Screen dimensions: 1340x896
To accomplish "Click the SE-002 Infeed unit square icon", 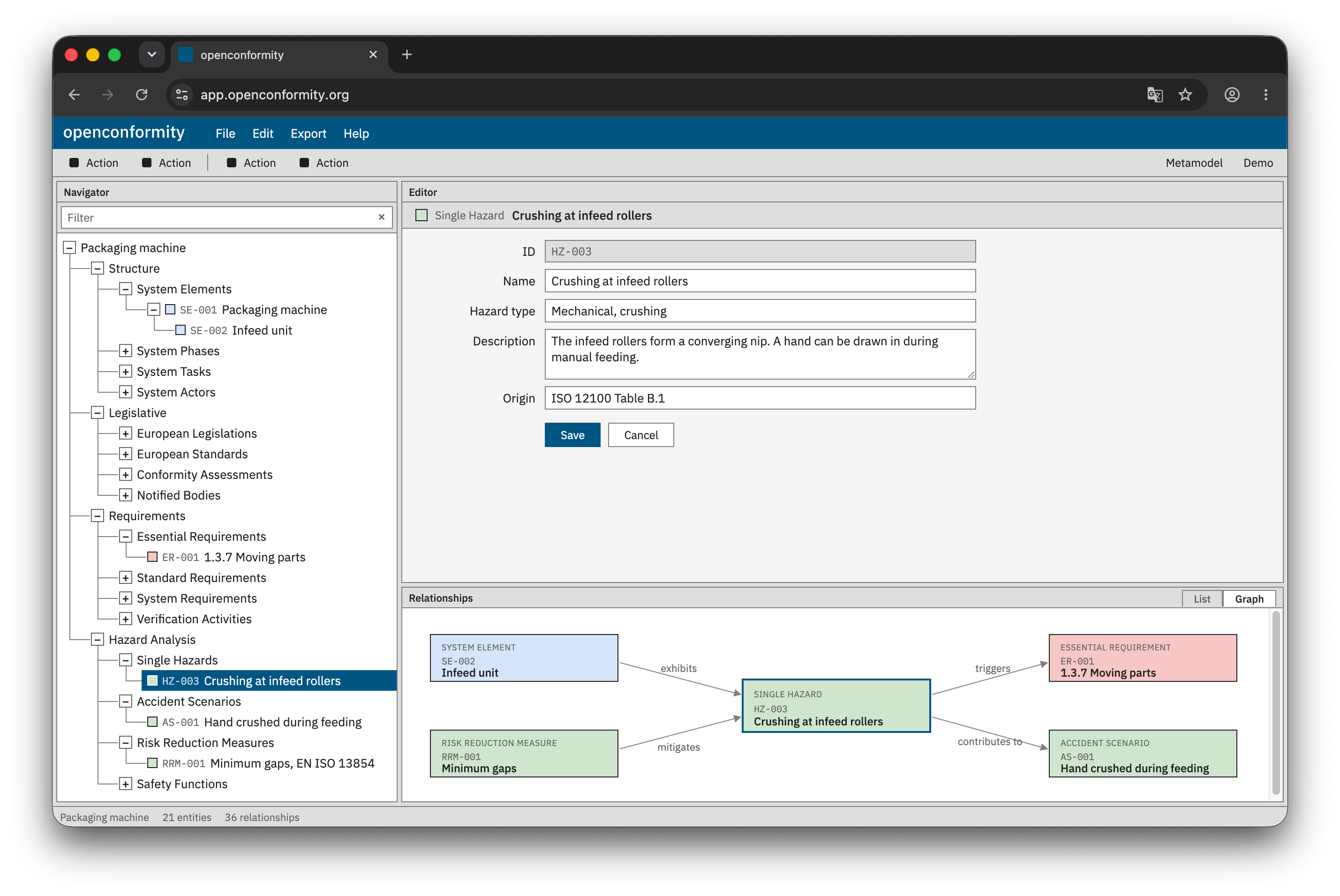I will (x=181, y=330).
